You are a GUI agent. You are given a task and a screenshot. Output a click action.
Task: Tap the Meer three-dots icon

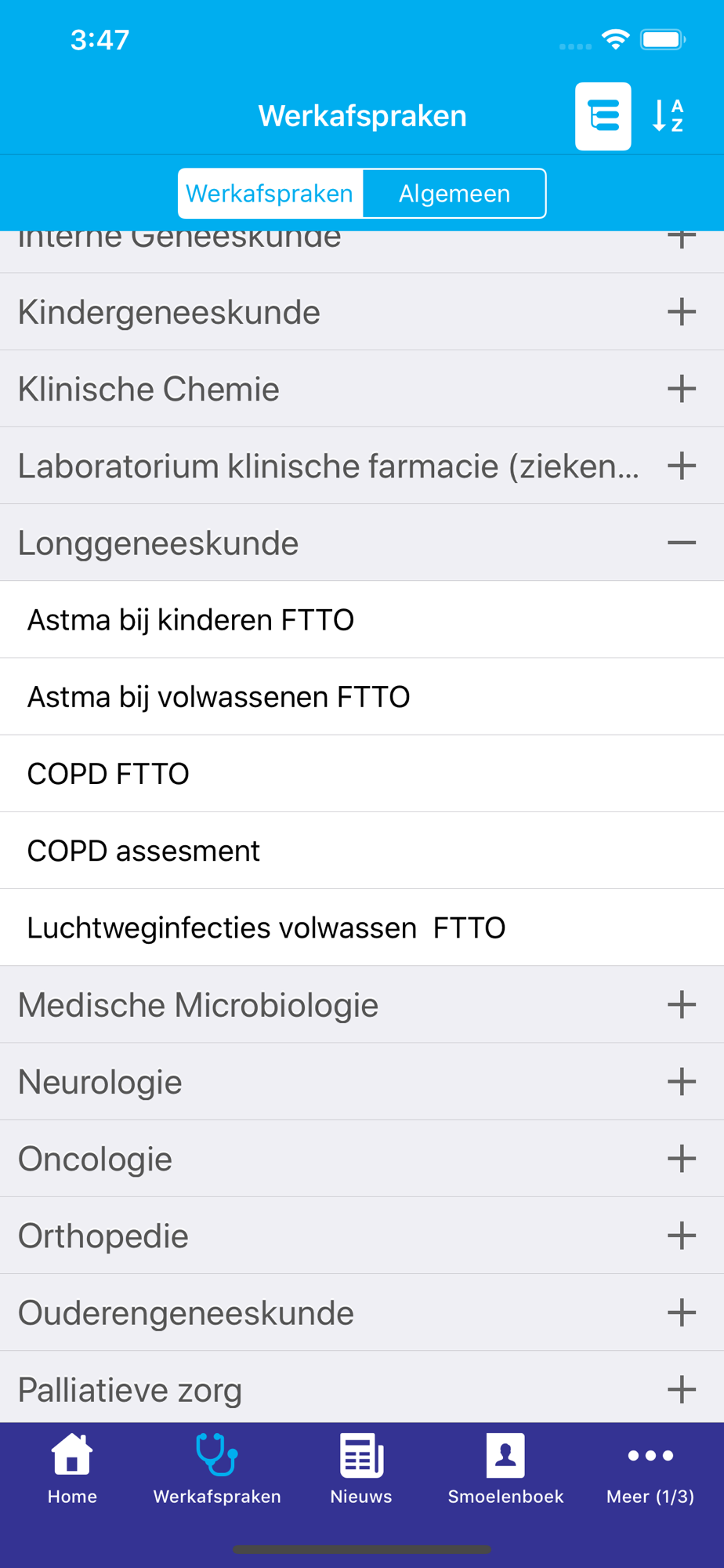(x=650, y=1456)
